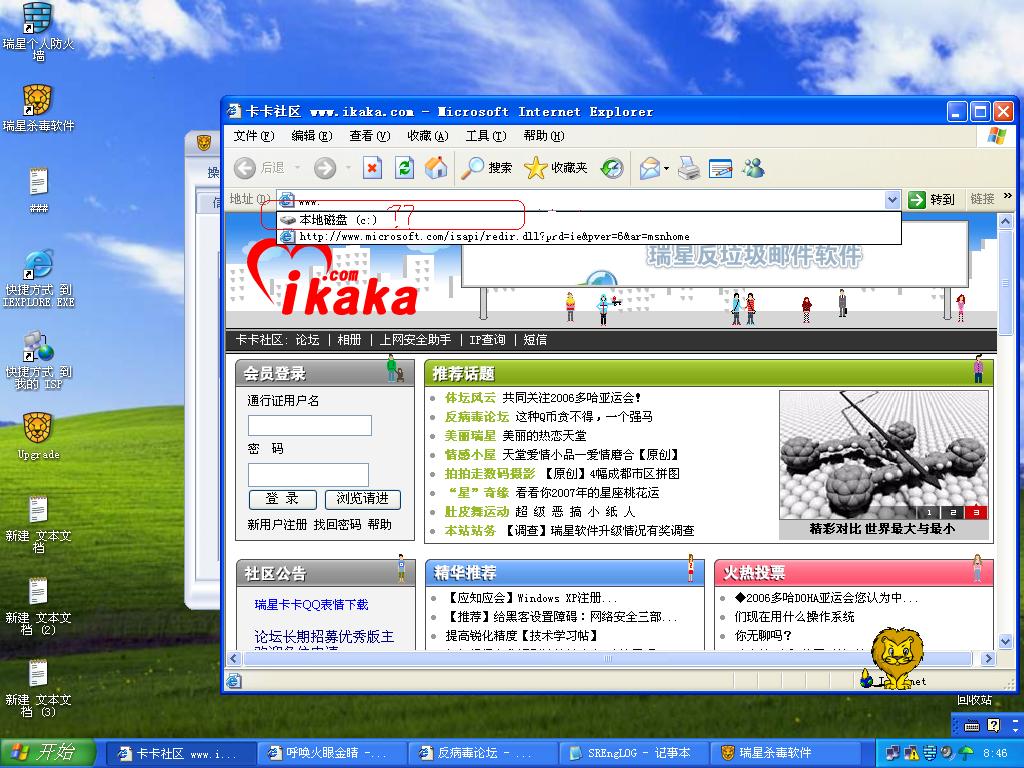This screenshot has height=768, width=1024.
Task: Open 瑞星卡卡QQ表情下载 announcement link
Action: [311, 605]
